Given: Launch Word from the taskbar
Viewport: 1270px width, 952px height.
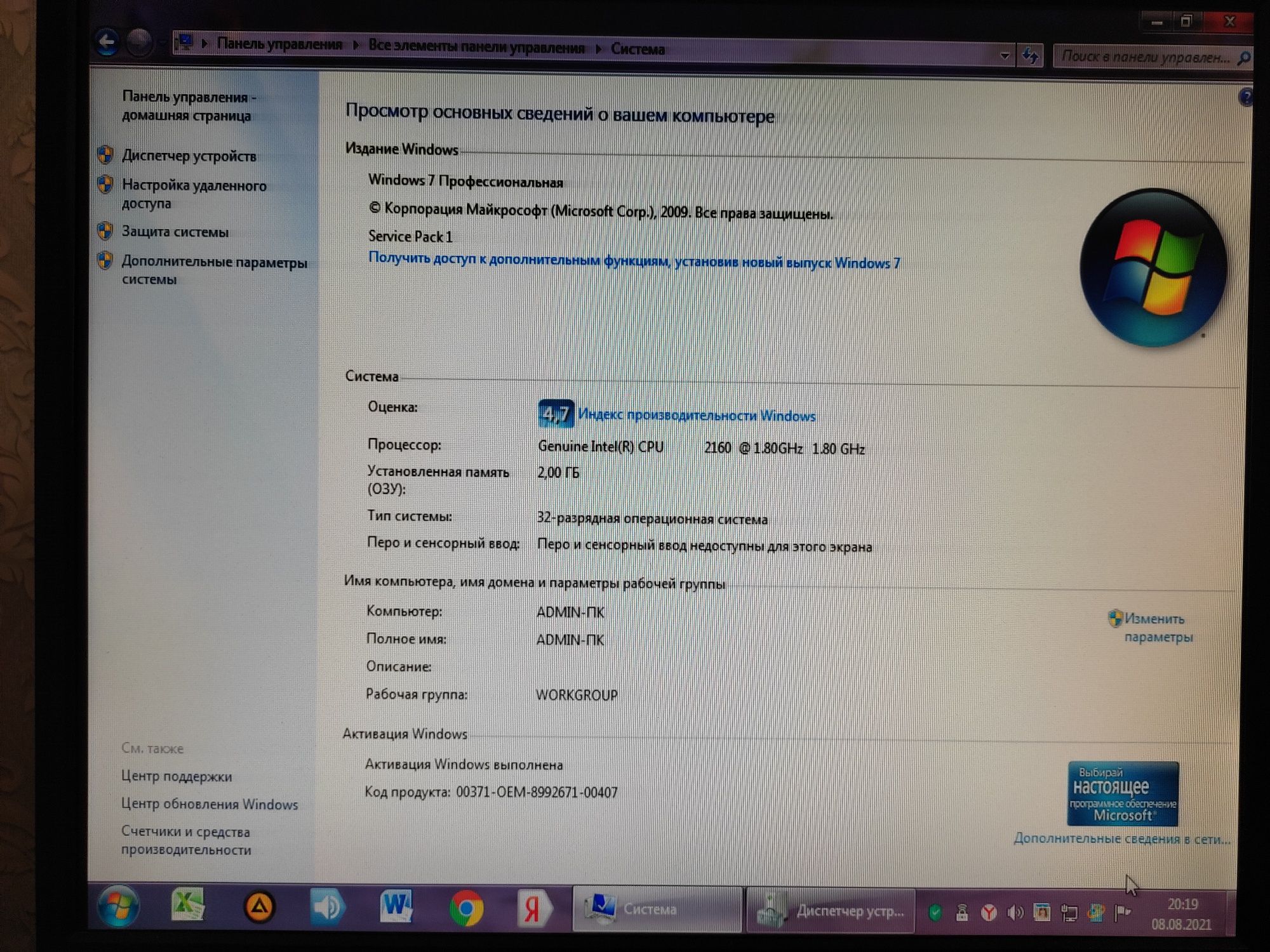Looking at the screenshot, I should pyautogui.click(x=396, y=906).
